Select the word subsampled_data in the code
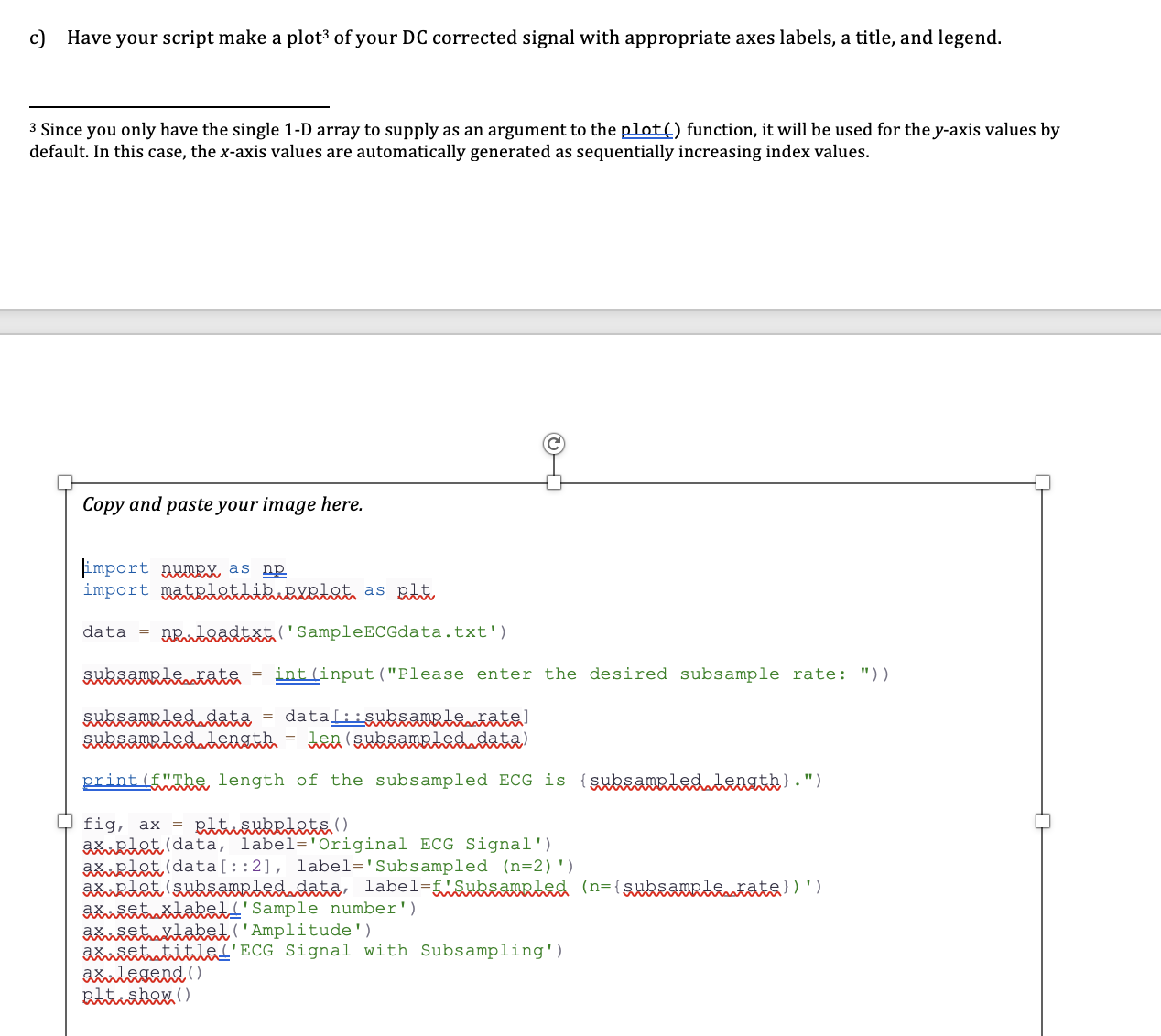Viewport: 1161px width, 1036px height. click(x=166, y=716)
